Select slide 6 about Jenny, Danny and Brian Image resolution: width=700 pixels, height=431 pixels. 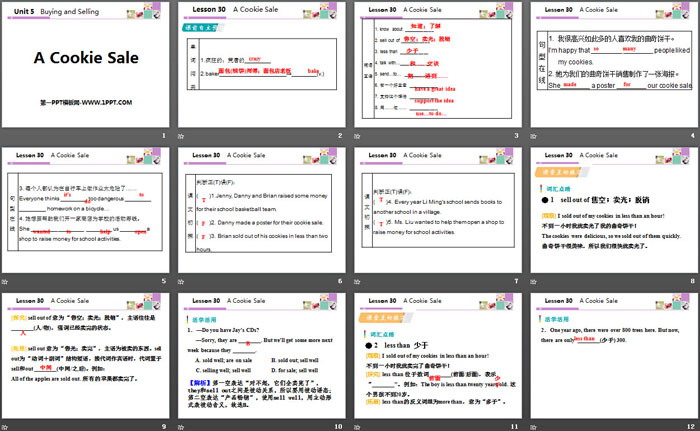(262, 212)
